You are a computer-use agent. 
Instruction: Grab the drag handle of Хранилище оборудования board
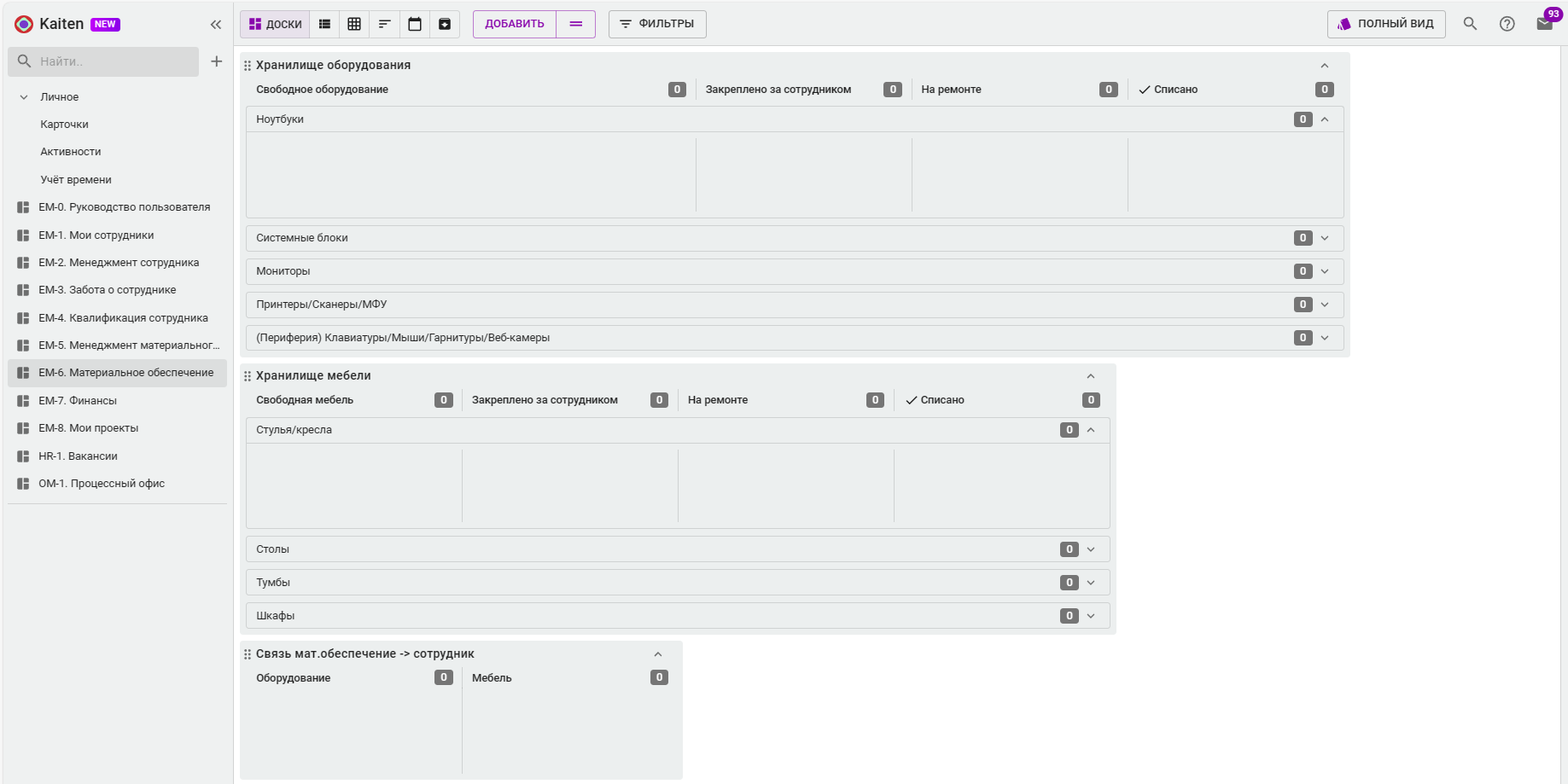248,66
